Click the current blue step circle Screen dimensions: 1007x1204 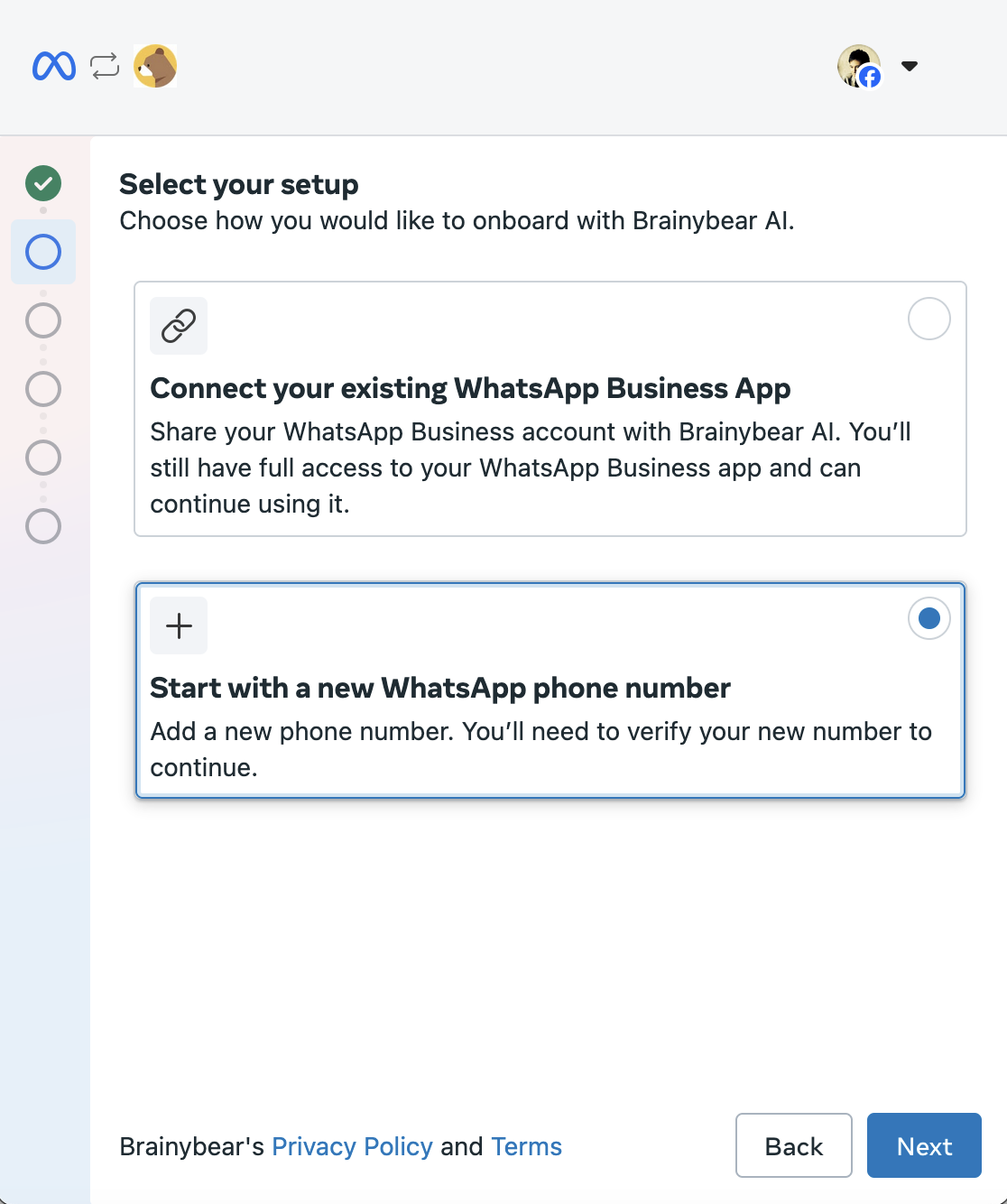[43, 252]
